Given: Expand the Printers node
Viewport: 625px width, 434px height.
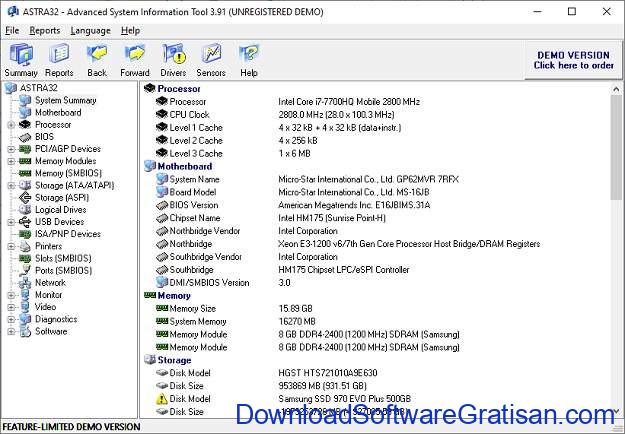Looking at the screenshot, I should (11, 246).
